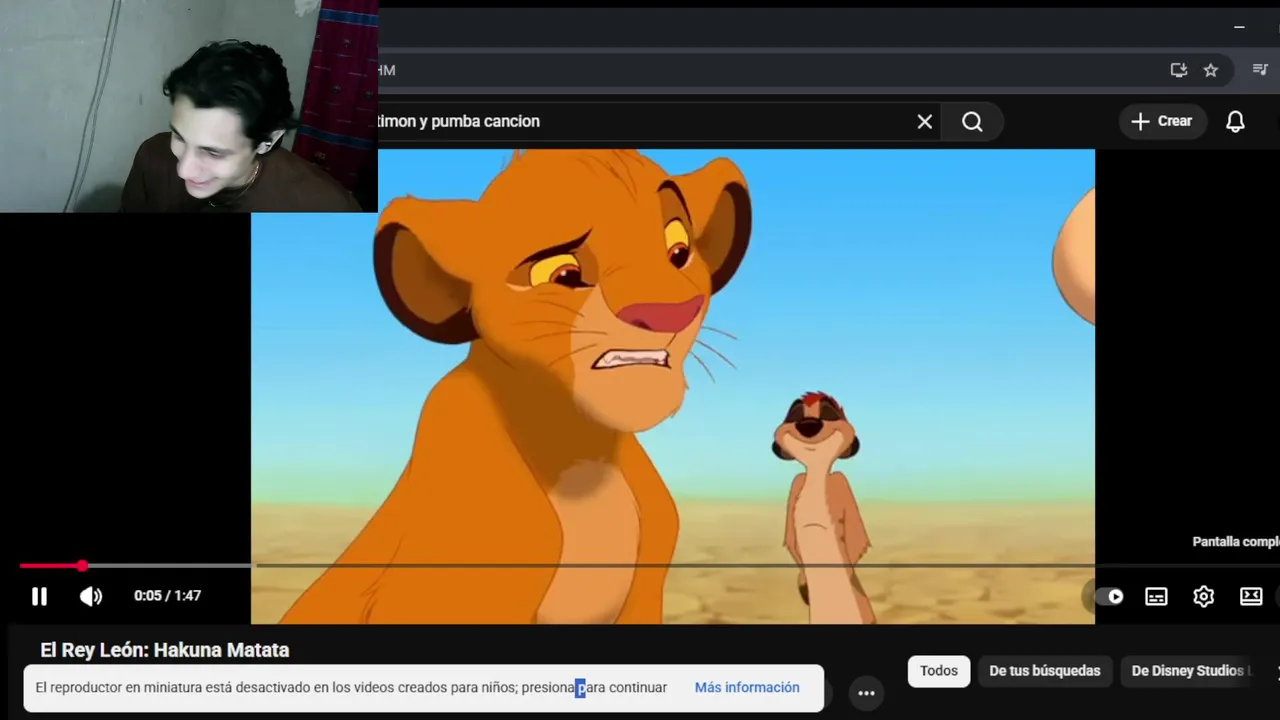
Task: Click the title El Rey León: Hakuna Matata
Action: pos(165,650)
